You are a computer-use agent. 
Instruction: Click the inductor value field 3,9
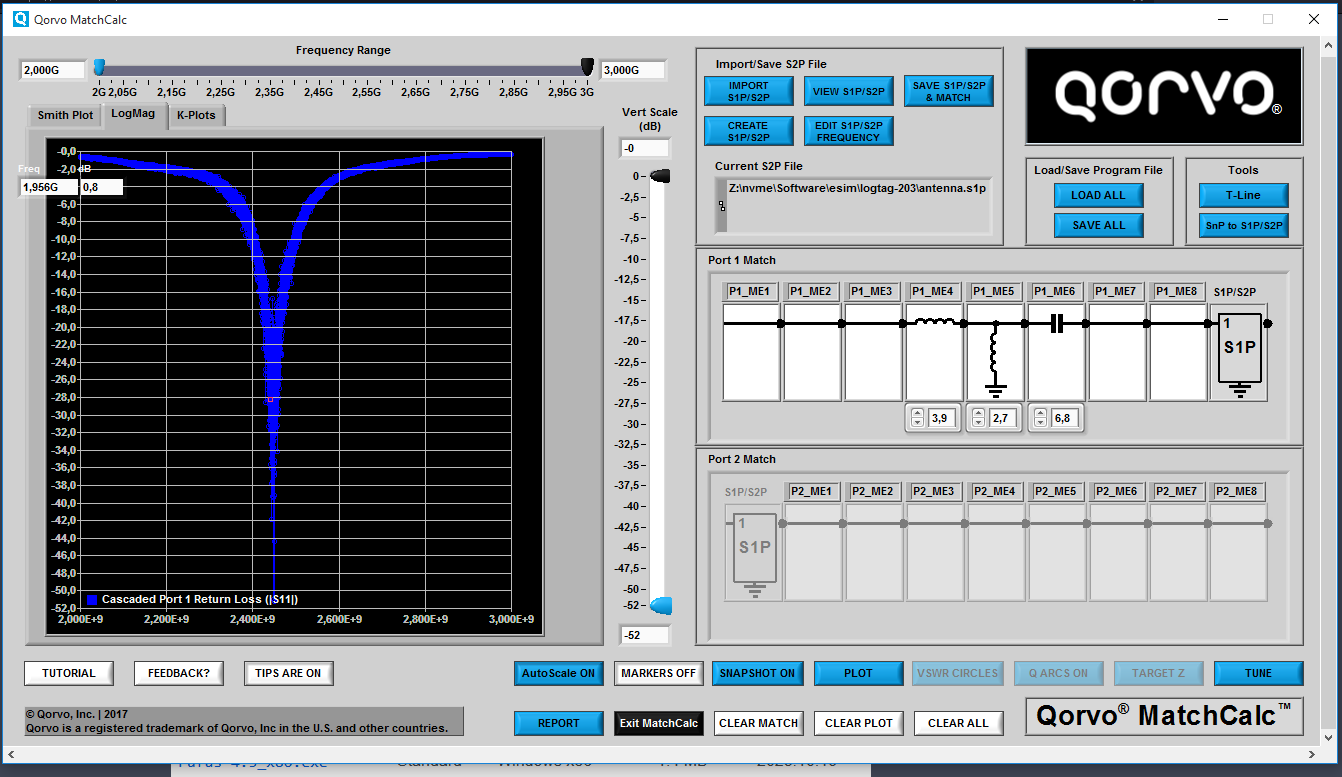tap(943, 418)
